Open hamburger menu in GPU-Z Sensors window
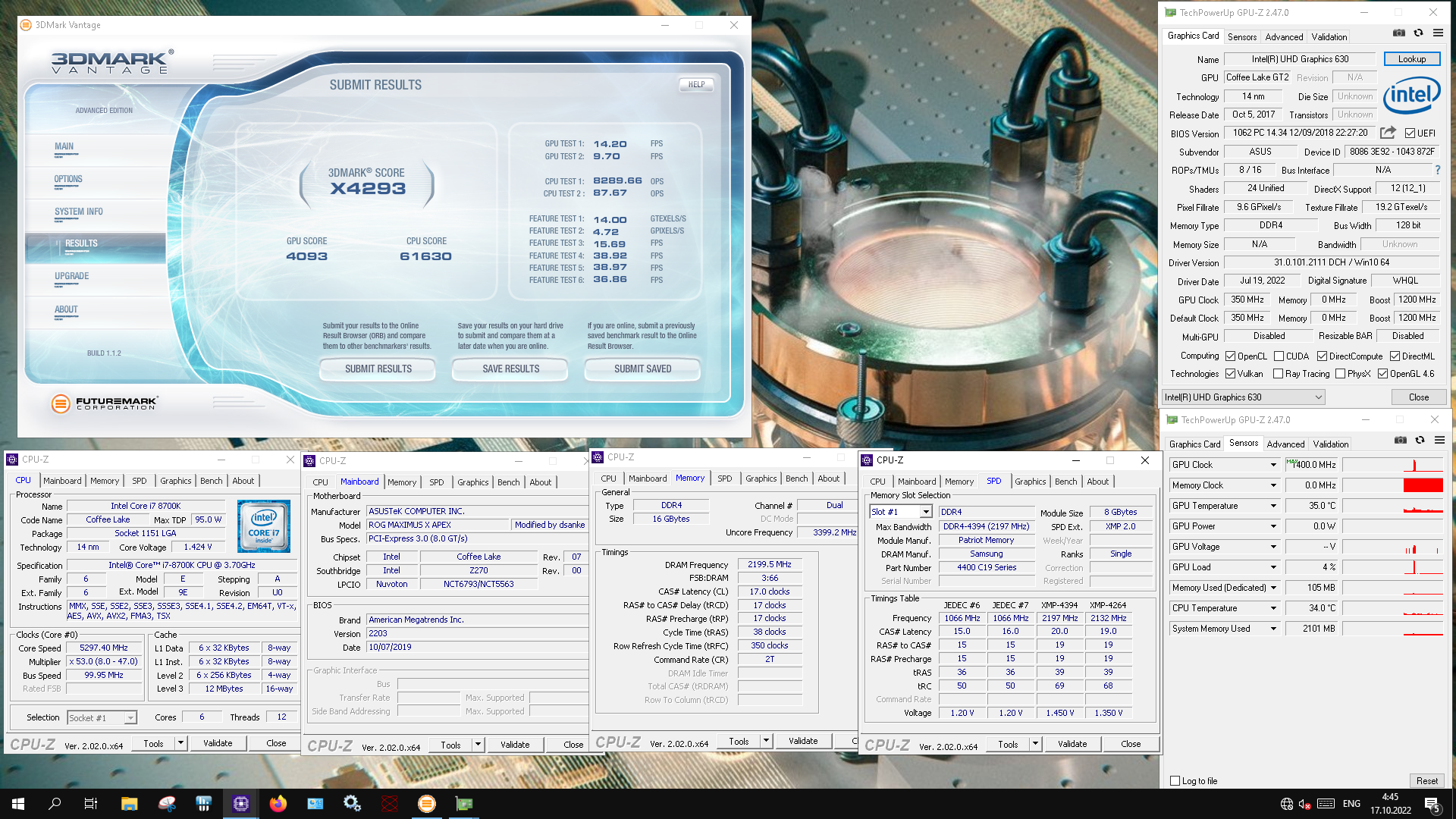The image size is (1456, 819). 1439,441
